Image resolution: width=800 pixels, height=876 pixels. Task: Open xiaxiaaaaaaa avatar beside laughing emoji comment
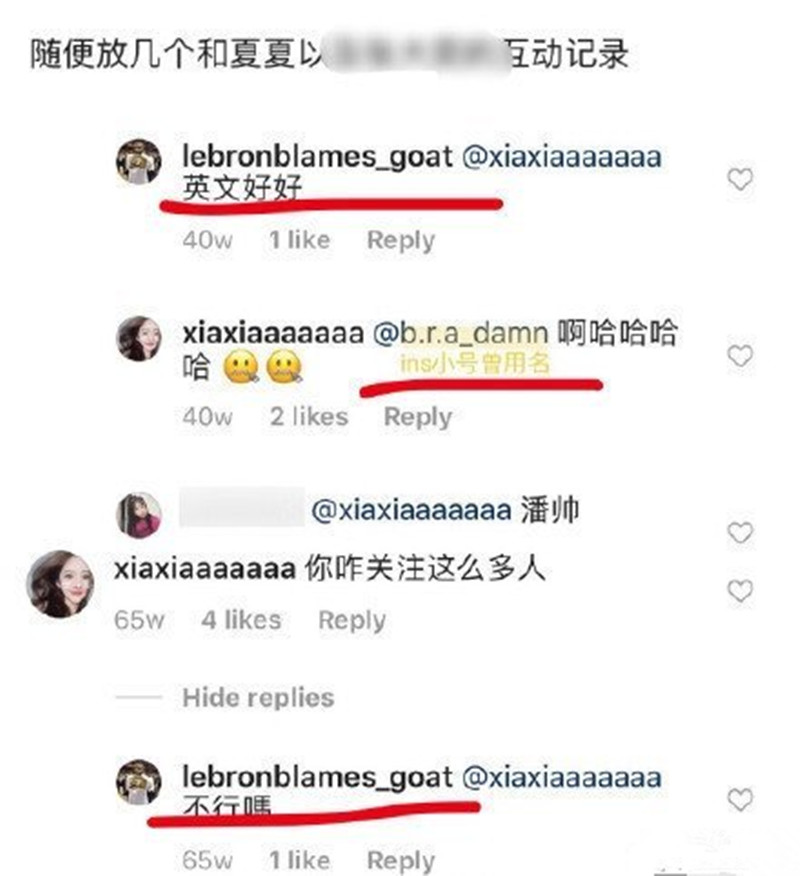[x=139, y=339]
